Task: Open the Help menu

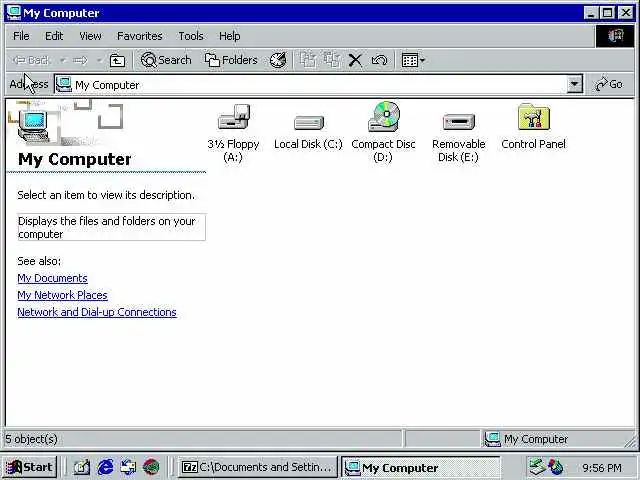Action: [x=229, y=36]
